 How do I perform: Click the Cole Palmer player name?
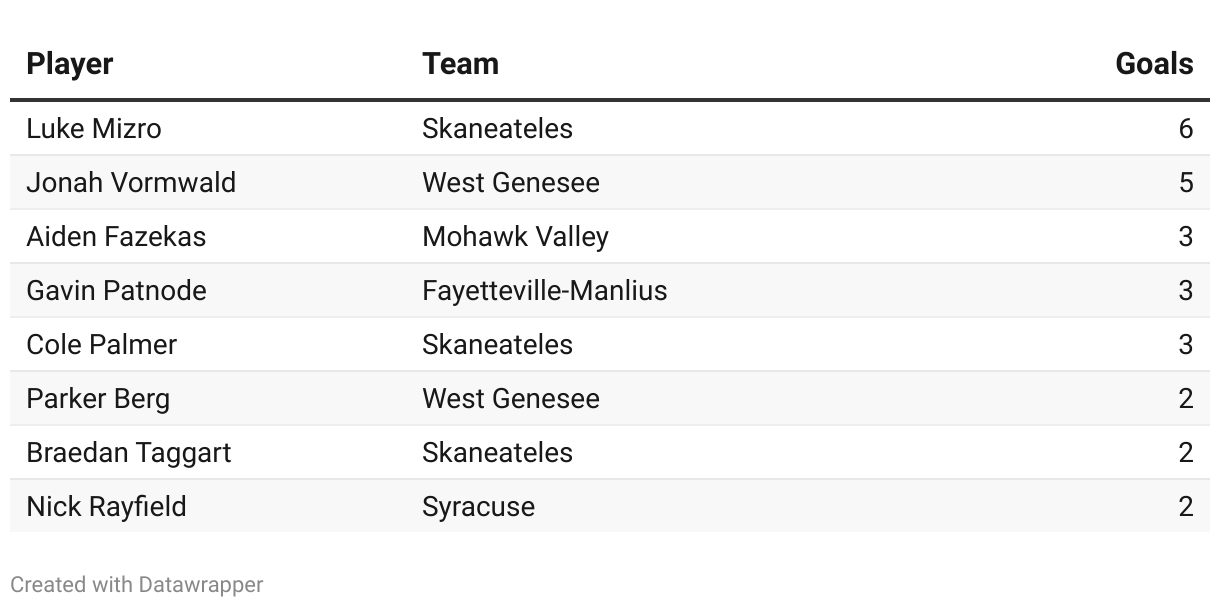[101, 345]
